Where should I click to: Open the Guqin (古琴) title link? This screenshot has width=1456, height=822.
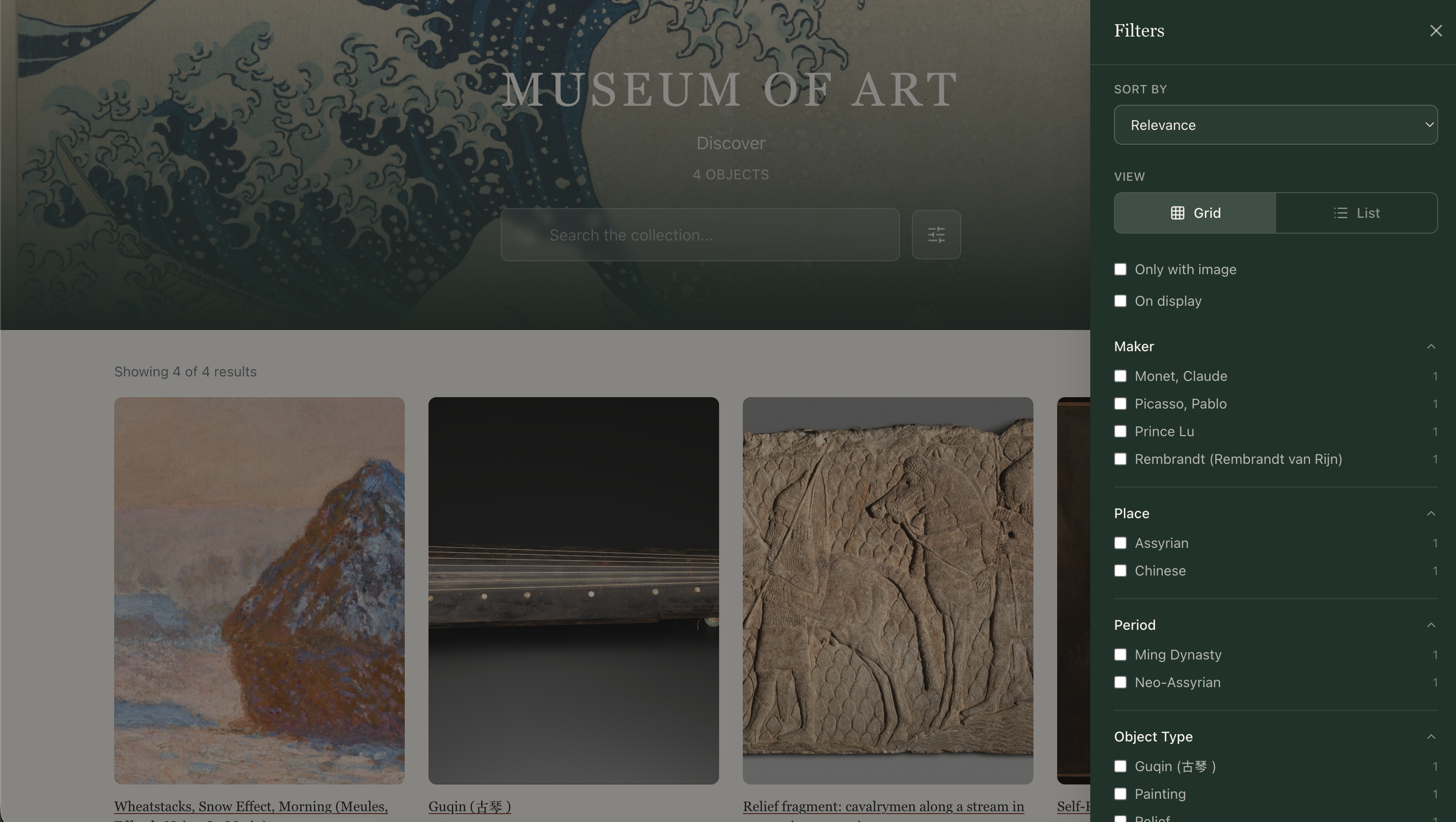click(x=470, y=807)
